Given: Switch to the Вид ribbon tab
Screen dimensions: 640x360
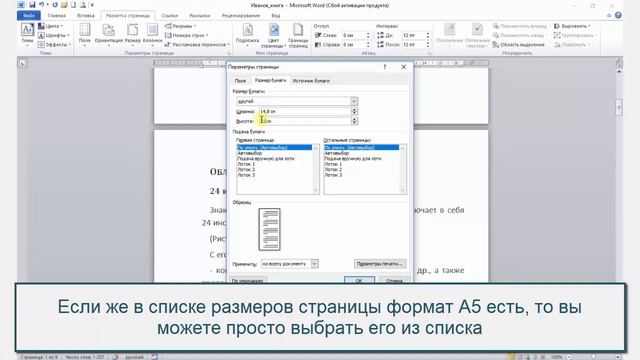Looking at the screenshot, I should pos(276,16).
